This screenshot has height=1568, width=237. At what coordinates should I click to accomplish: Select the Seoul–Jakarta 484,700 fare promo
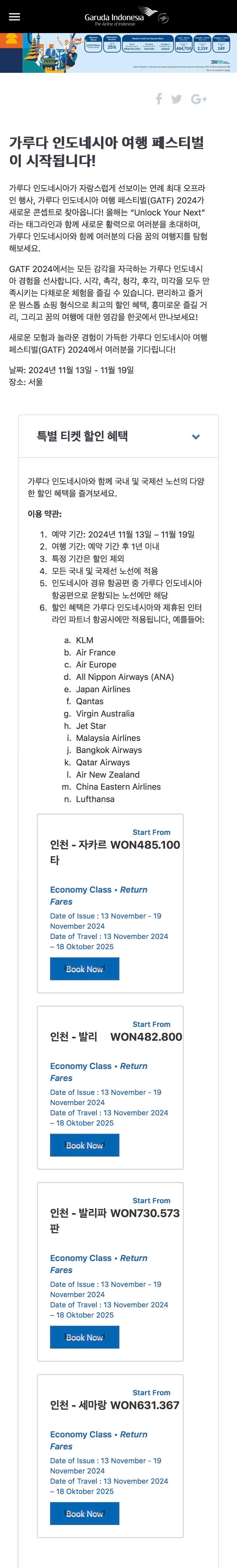185,46
